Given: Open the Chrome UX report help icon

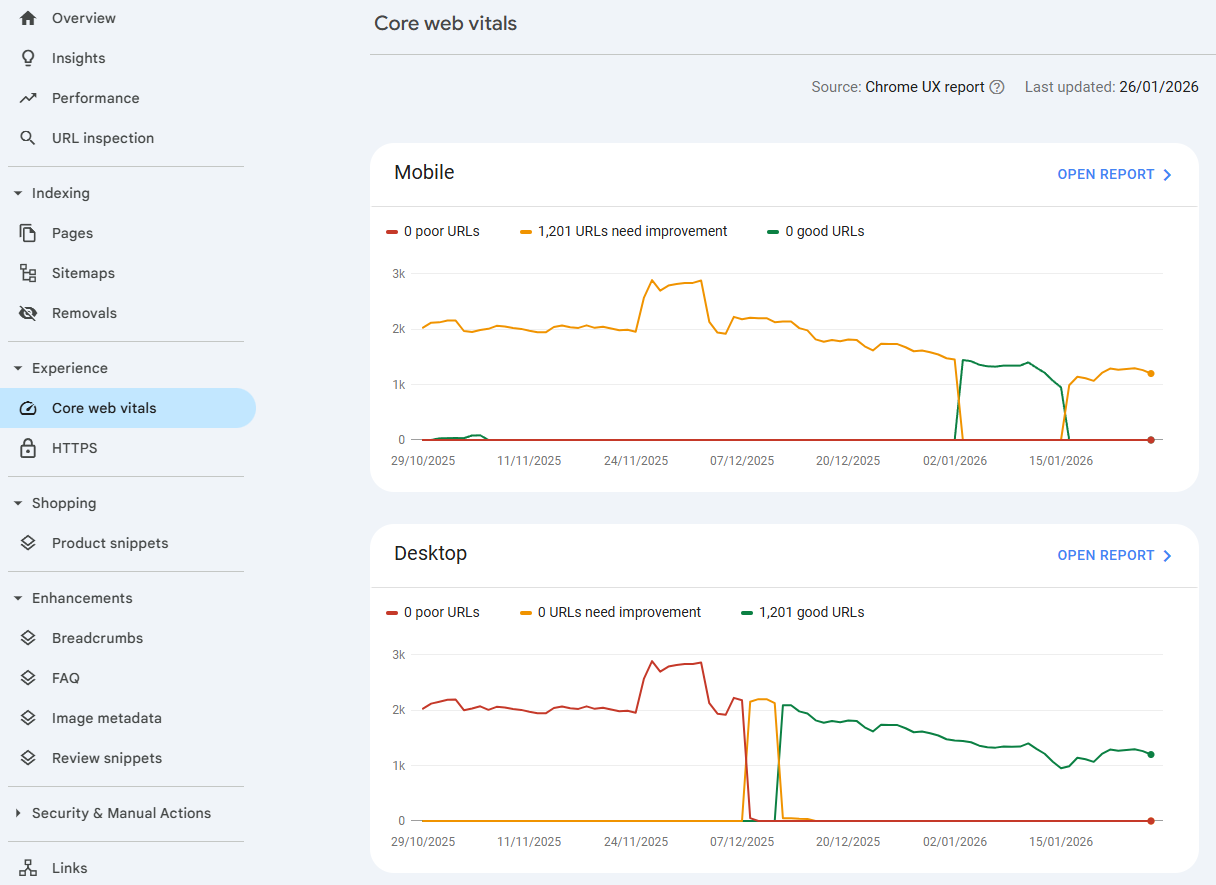Looking at the screenshot, I should [x=997, y=87].
